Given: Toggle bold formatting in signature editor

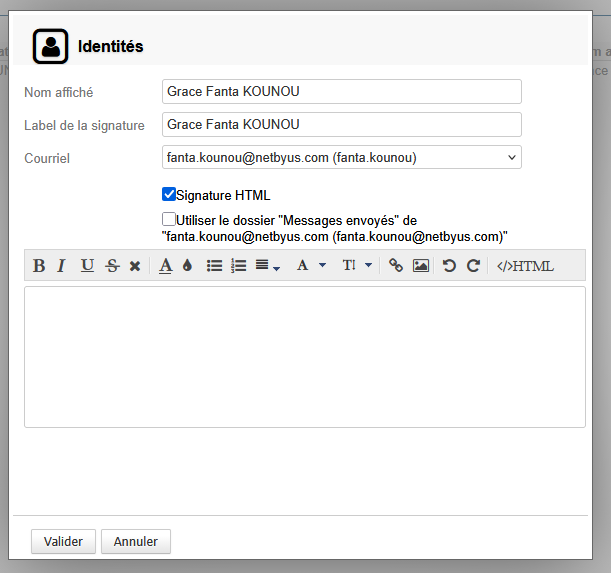Looking at the screenshot, I should pyautogui.click(x=39, y=266).
